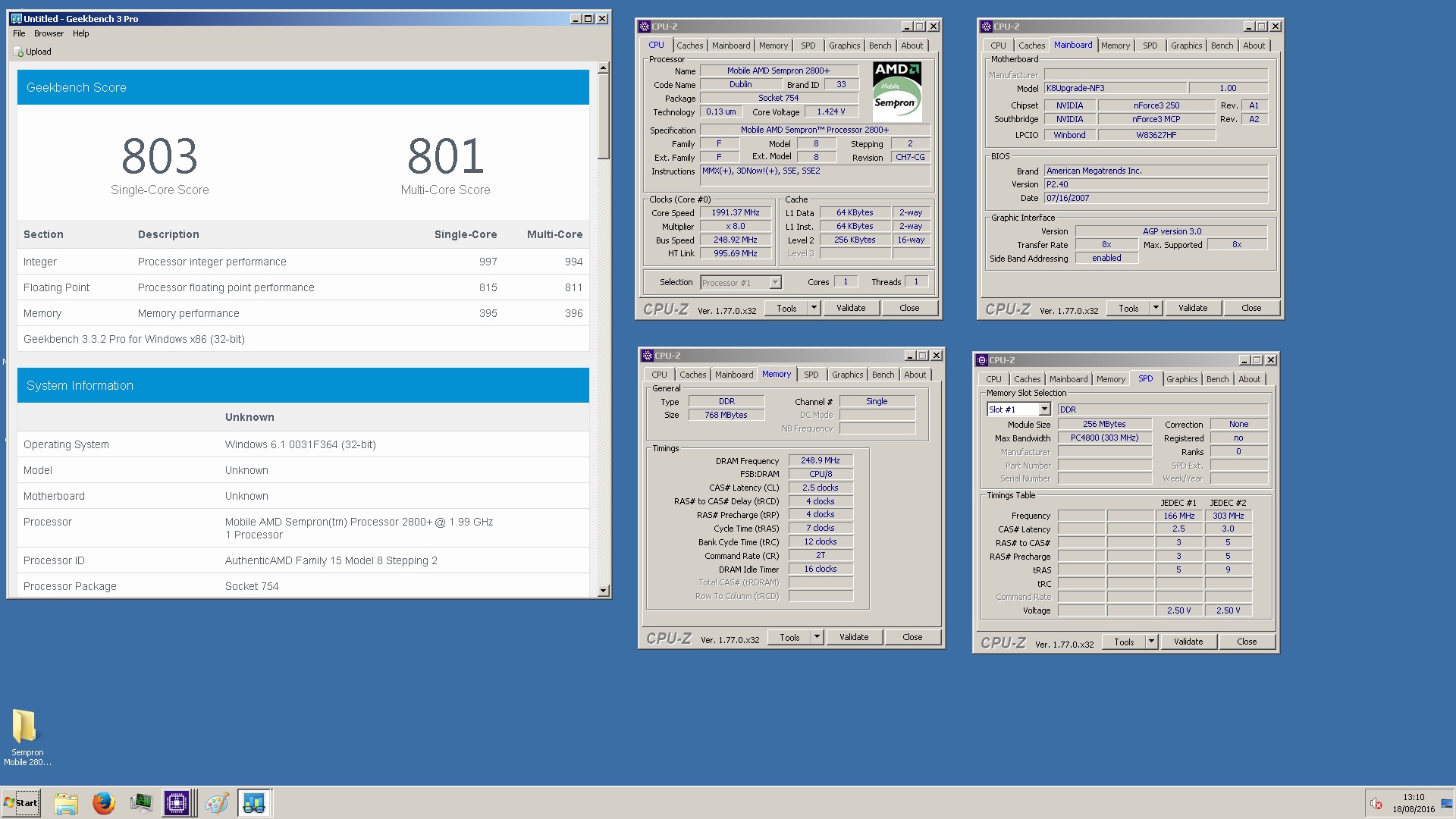Image resolution: width=1456 pixels, height=819 pixels.
Task: Click the BIOS date 07/16/2007 field
Action: 1156,198
